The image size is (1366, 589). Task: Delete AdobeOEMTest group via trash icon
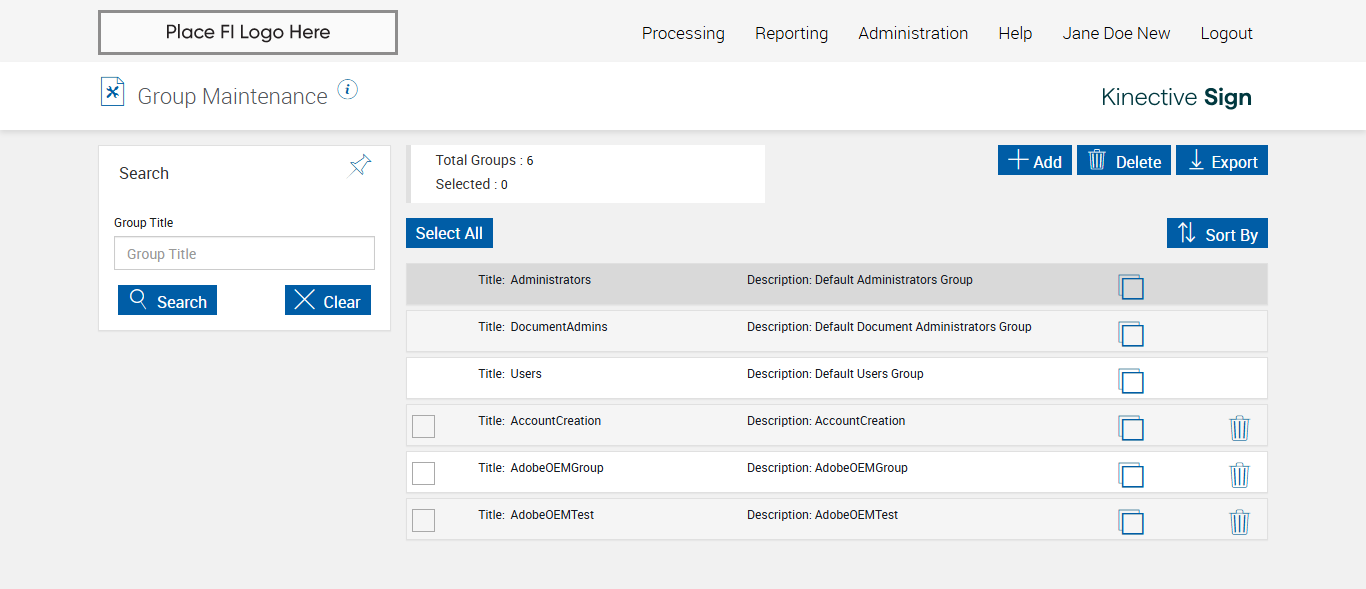[1239, 522]
